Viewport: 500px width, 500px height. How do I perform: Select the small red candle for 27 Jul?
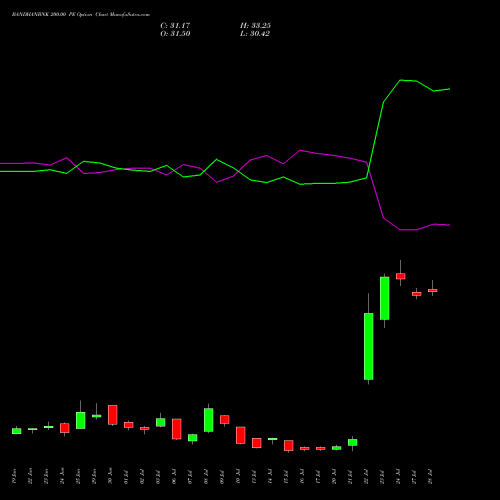coord(417,294)
